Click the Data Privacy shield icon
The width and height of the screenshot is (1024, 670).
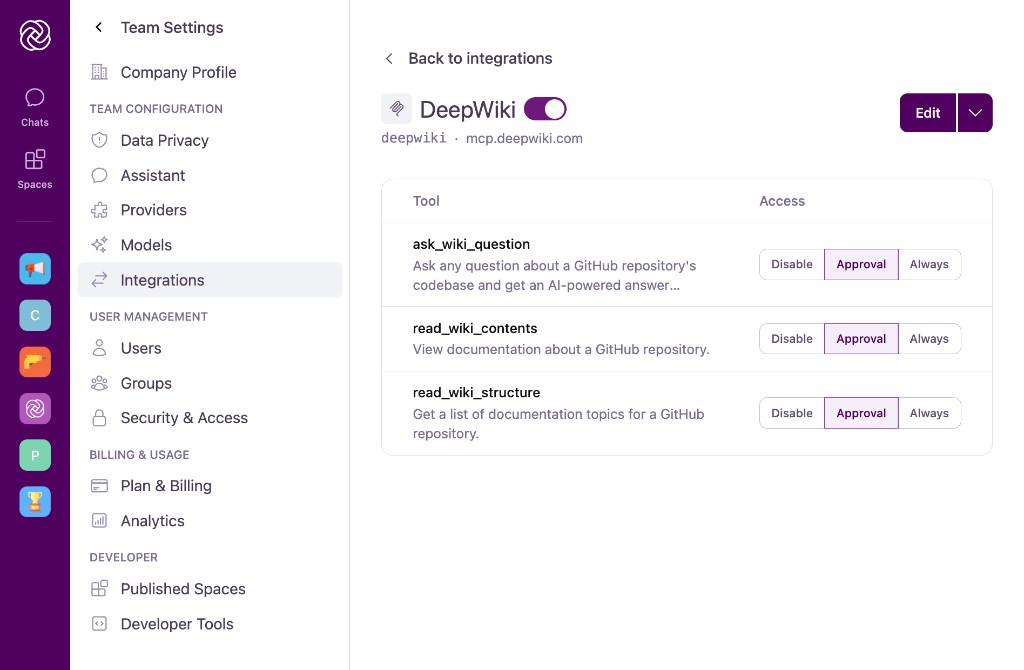(x=99, y=140)
